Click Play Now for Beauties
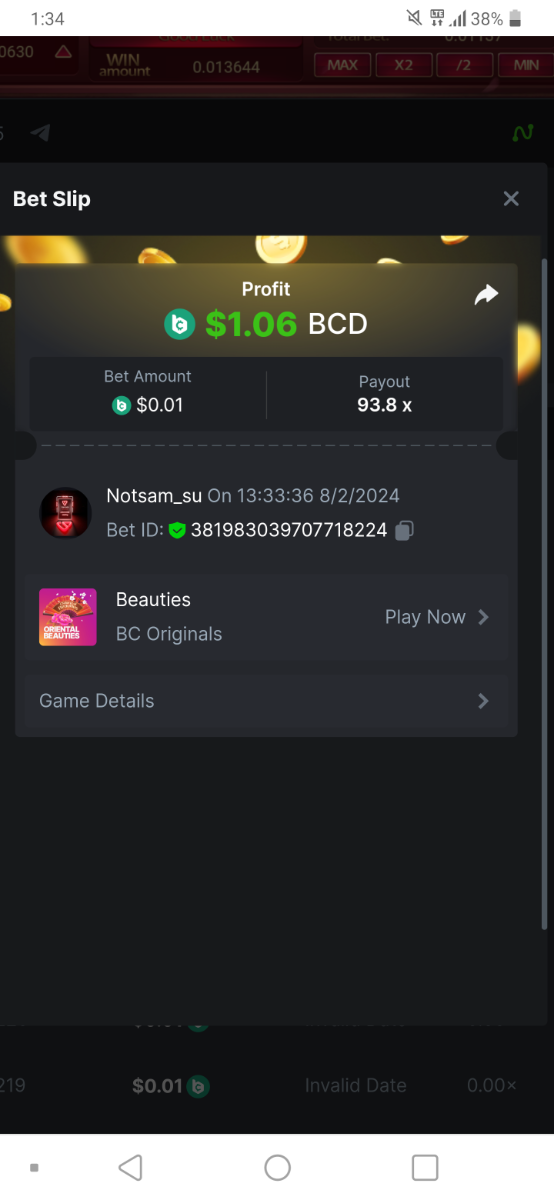 point(425,617)
